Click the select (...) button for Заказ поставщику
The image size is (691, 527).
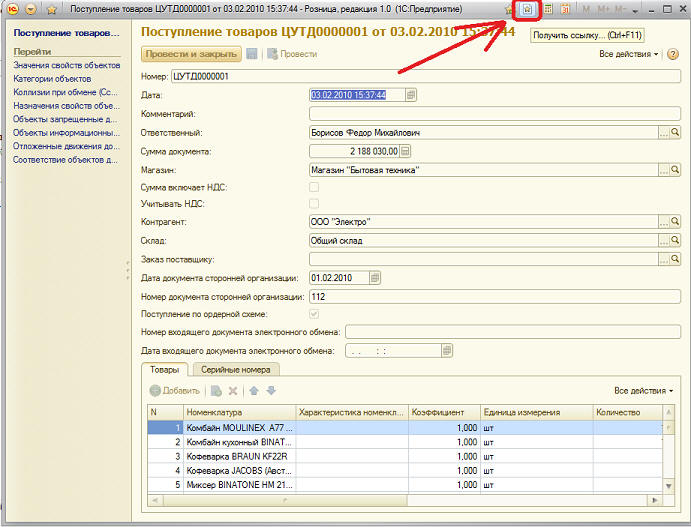click(664, 260)
